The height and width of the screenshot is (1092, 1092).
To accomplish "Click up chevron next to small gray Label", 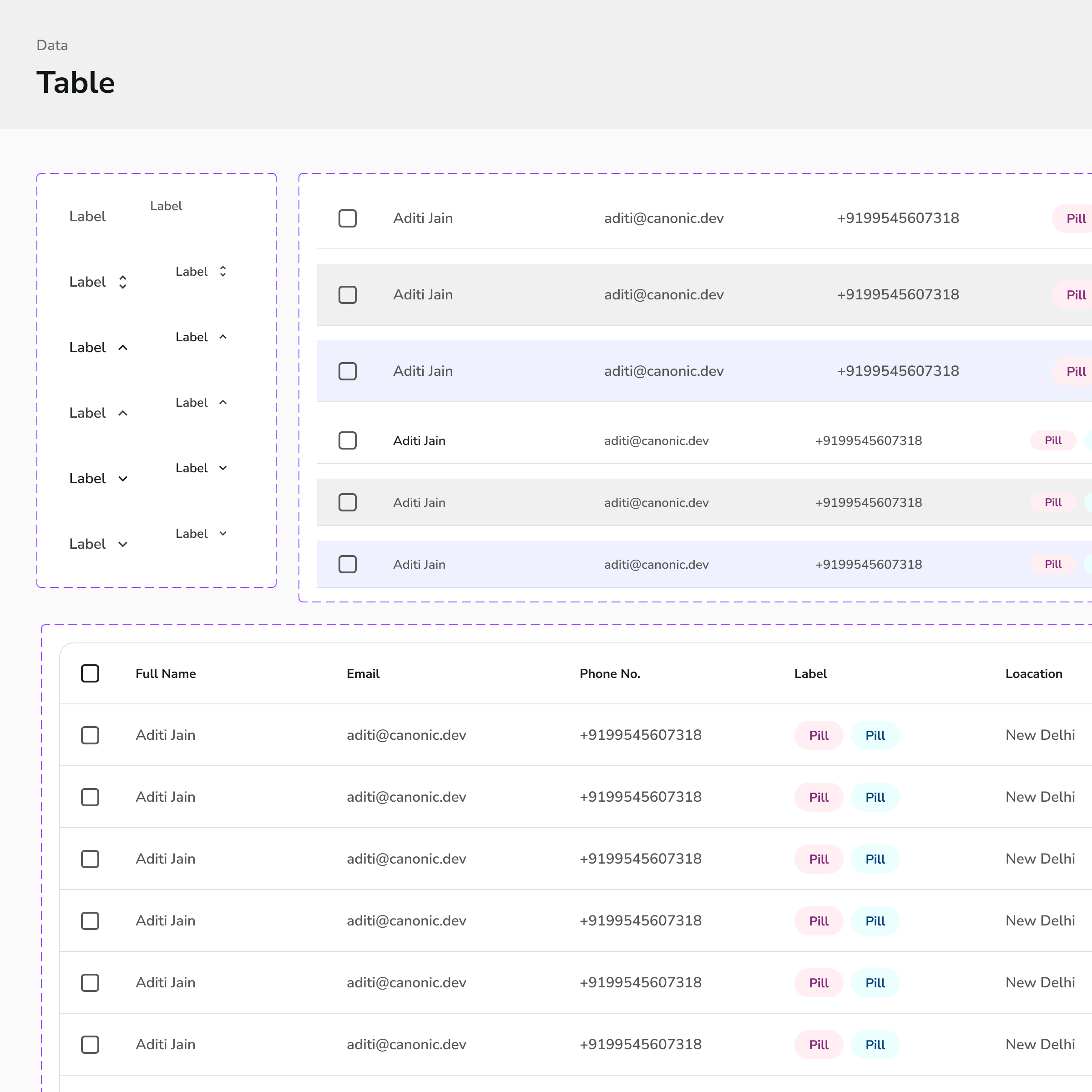I will pos(222,402).
